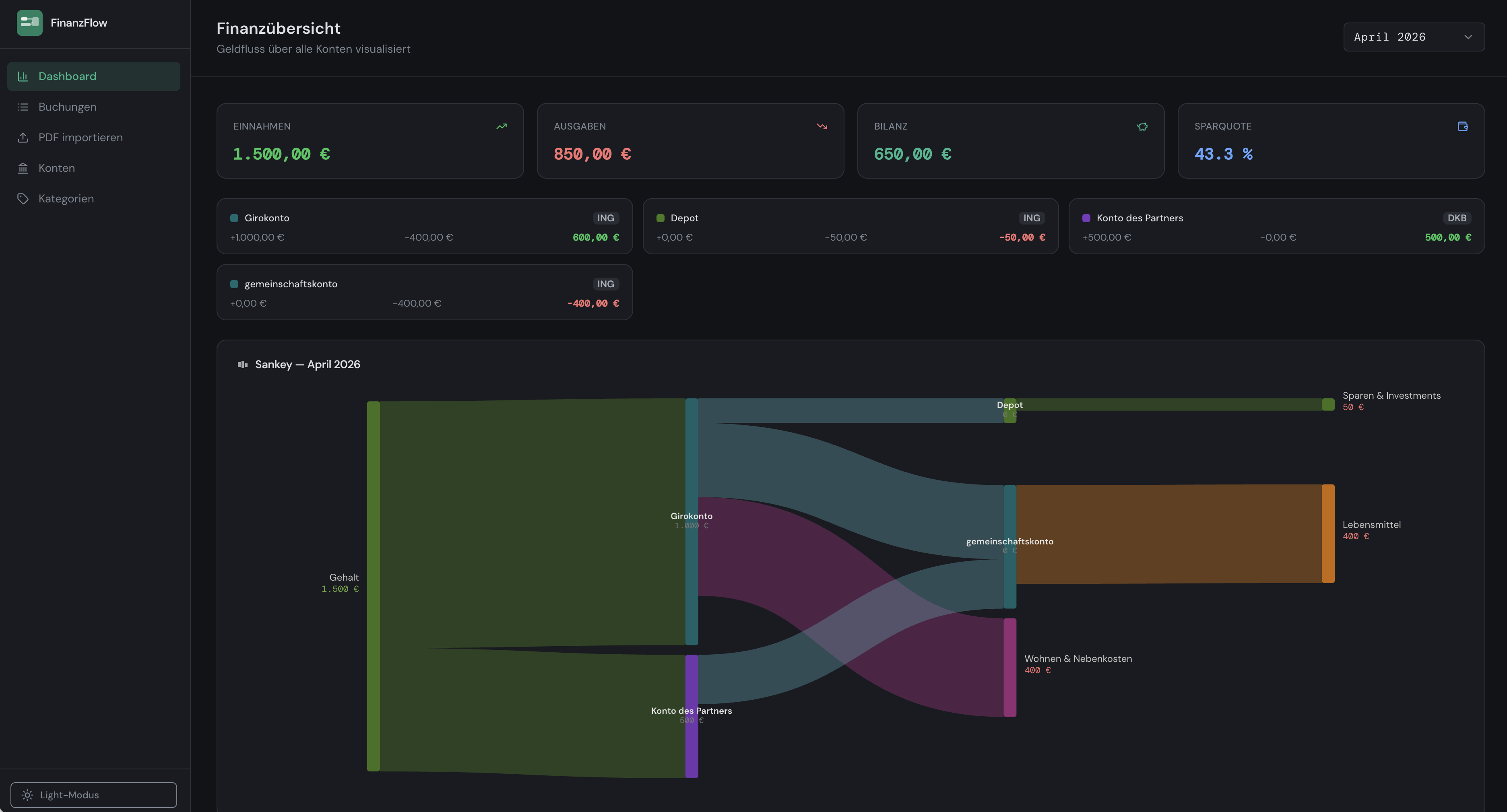Image resolution: width=1507 pixels, height=812 pixels.
Task: Select Kategorien in the sidebar menu
Action: click(x=66, y=198)
